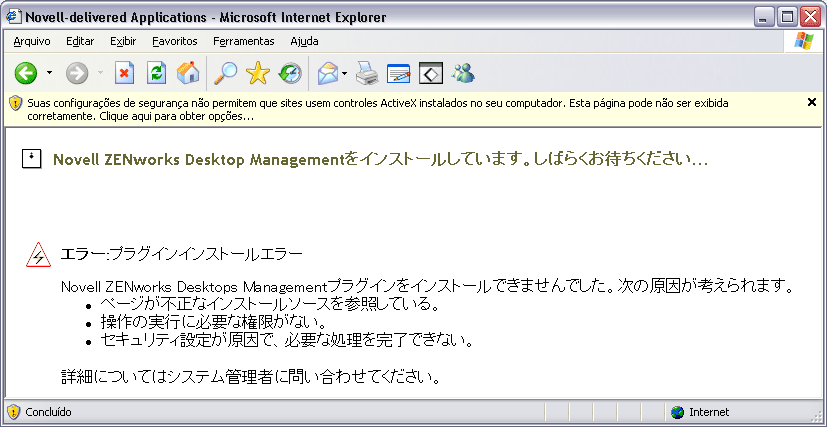
Task: Click the status bar shield icon
Action: point(14,412)
